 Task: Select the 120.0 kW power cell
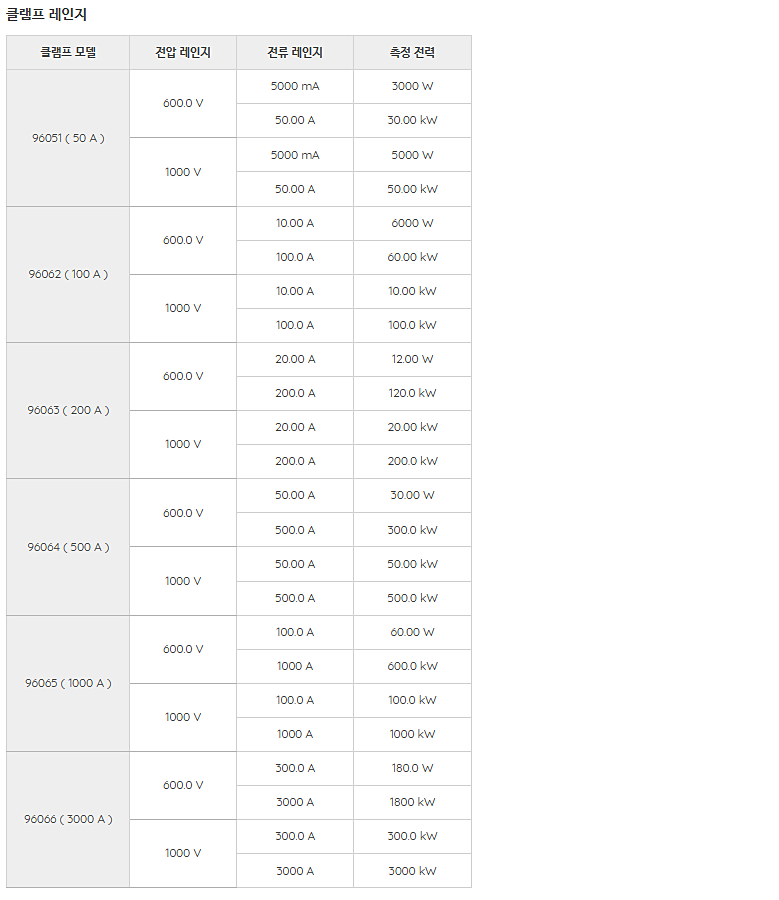[412, 393]
